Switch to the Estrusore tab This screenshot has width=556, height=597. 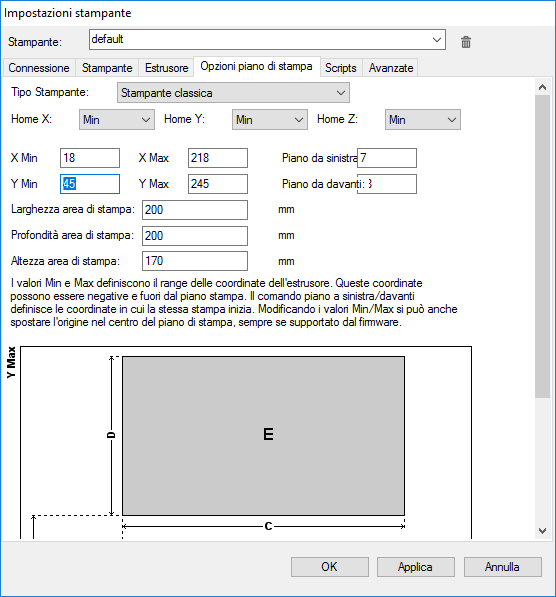(x=166, y=68)
